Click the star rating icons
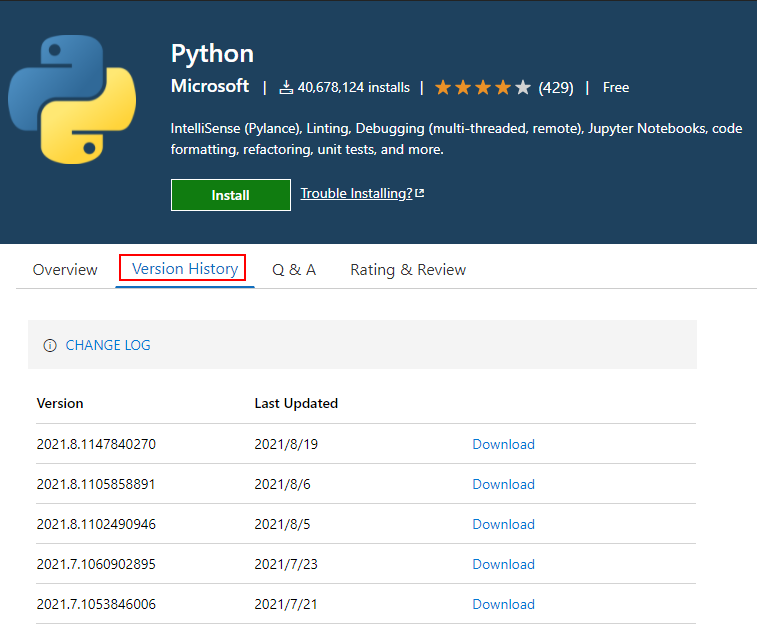The image size is (757, 629). (483, 88)
